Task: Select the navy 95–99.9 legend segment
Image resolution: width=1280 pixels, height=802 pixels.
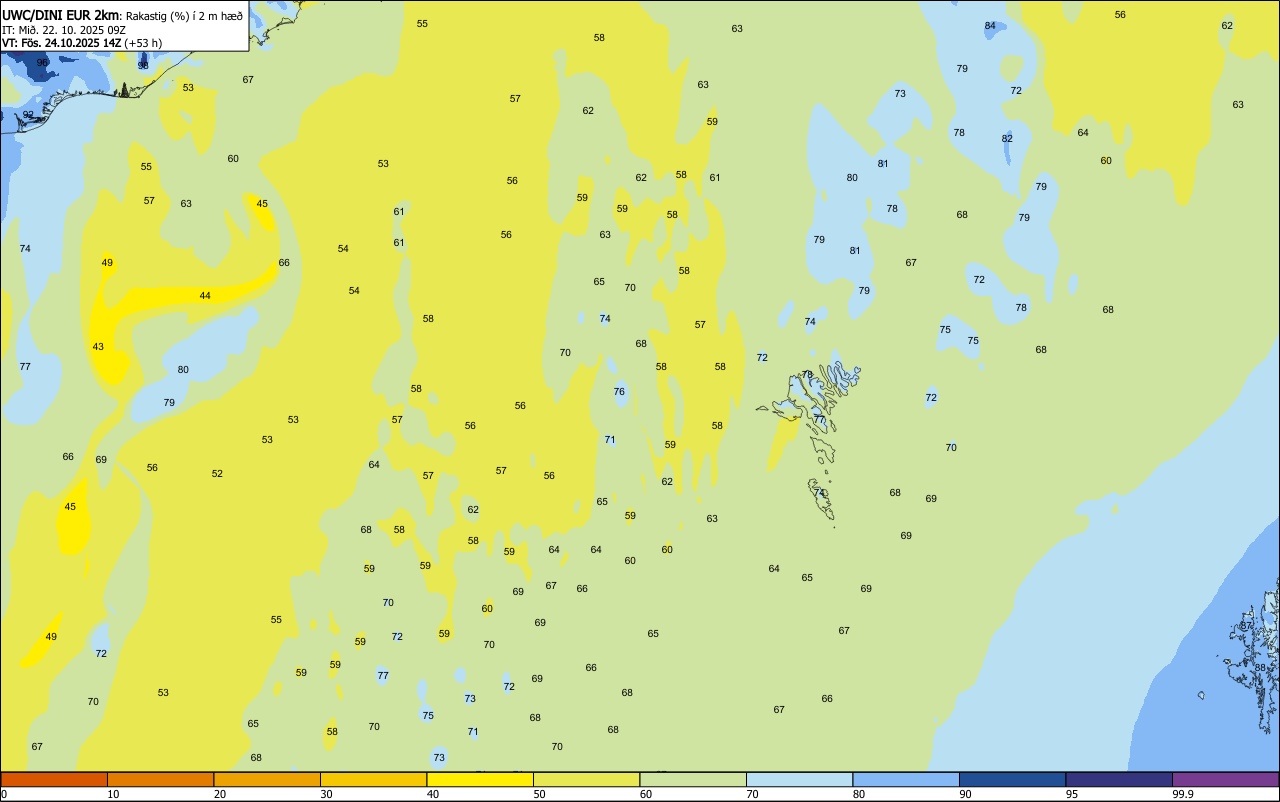Action: [x=1119, y=779]
